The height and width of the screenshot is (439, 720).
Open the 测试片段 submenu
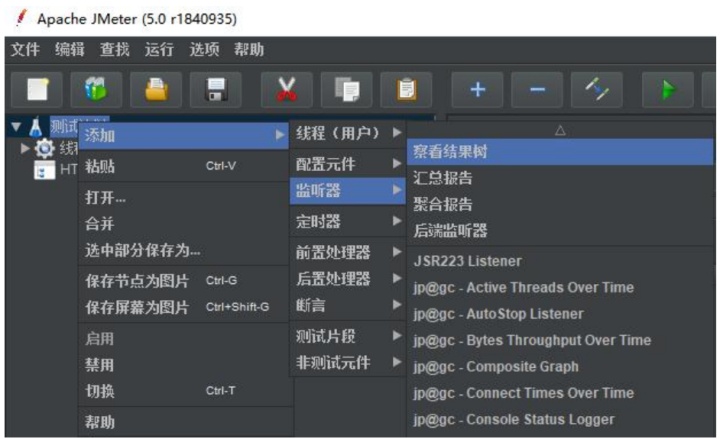(x=348, y=336)
